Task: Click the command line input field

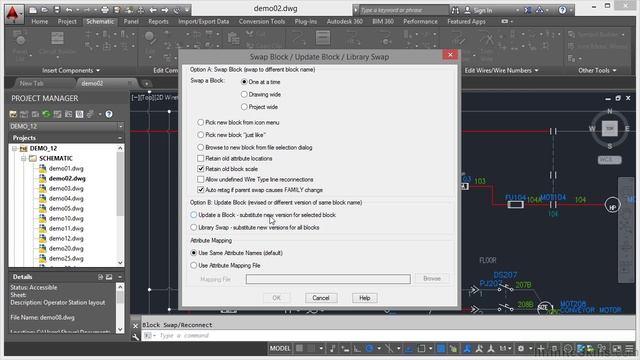Action: pos(388,336)
